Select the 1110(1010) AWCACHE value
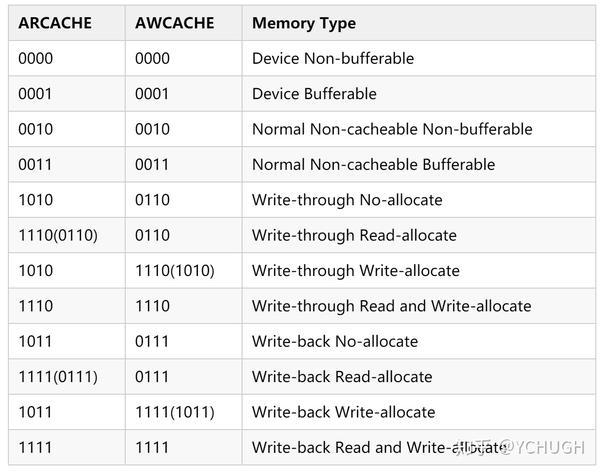This screenshot has width=600, height=471. point(175,271)
